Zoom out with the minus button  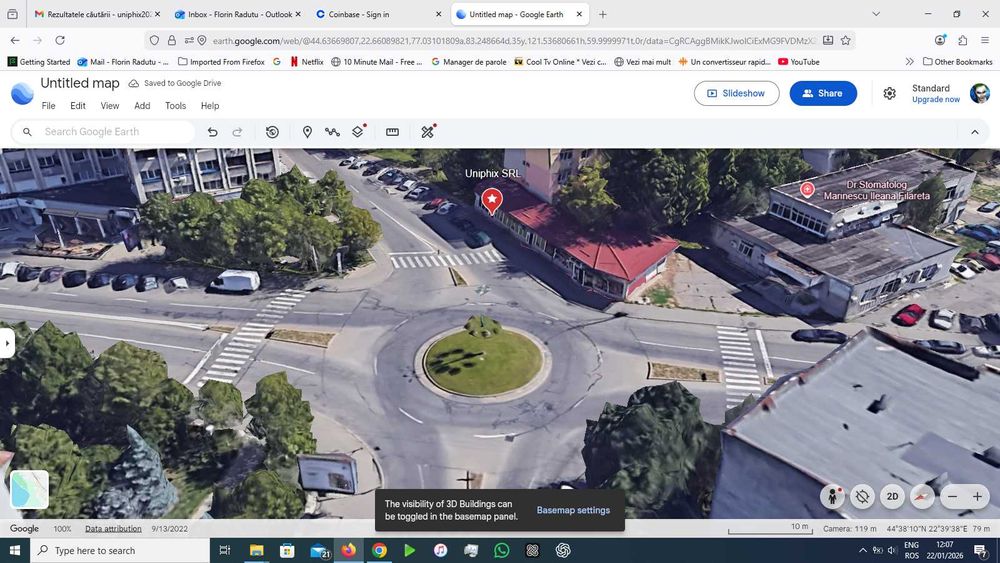point(952,497)
